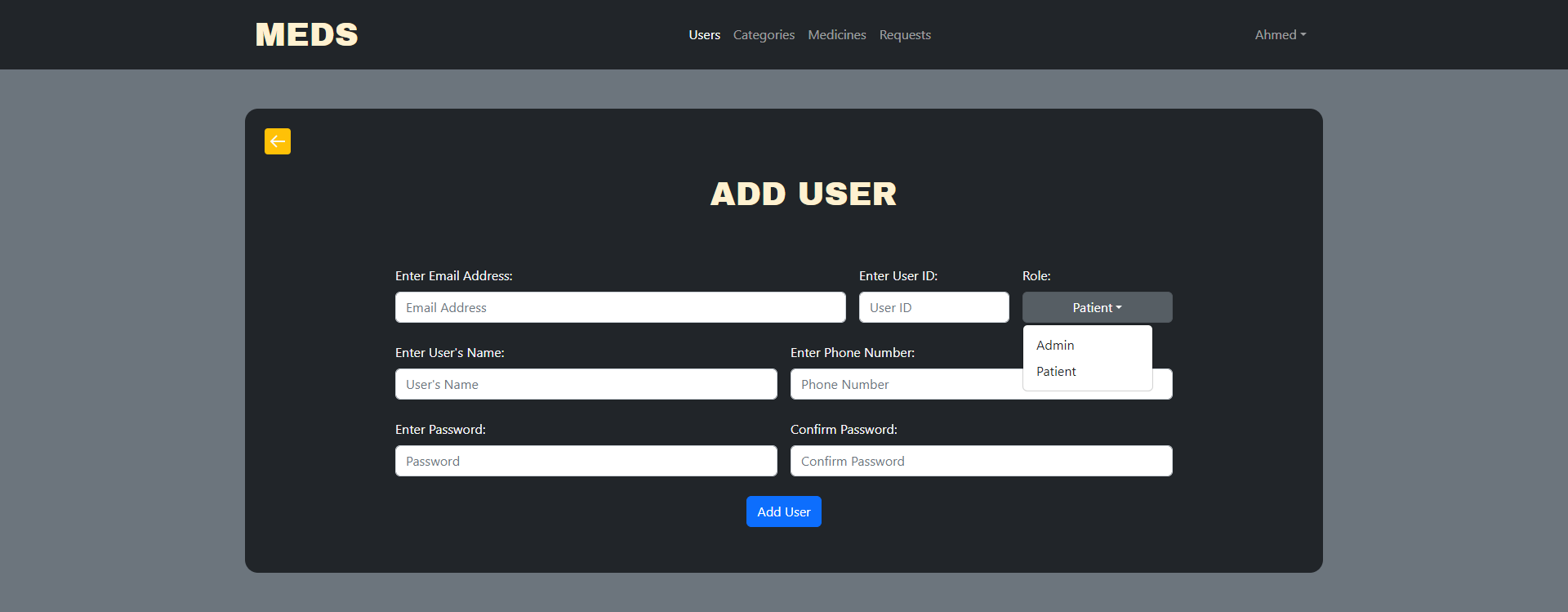This screenshot has width=1568, height=612.
Task: Click the ADD USER heading
Action: point(804,194)
